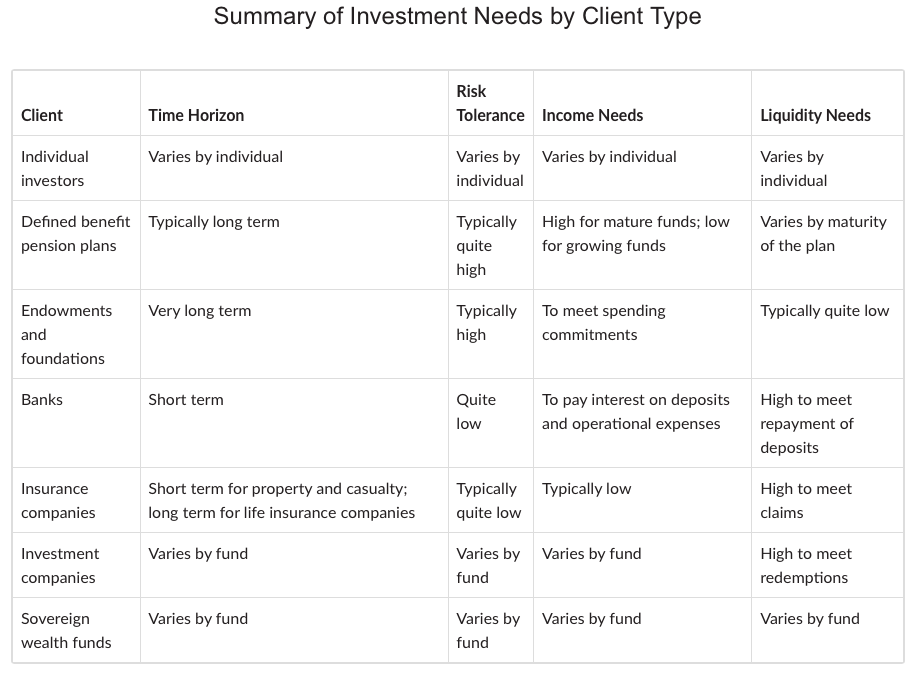Click the table title 'Summary of Investment Needs'

click(457, 17)
